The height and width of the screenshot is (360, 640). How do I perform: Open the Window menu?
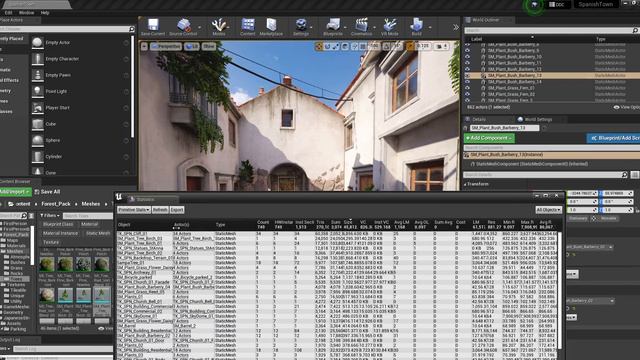[27, 13]
